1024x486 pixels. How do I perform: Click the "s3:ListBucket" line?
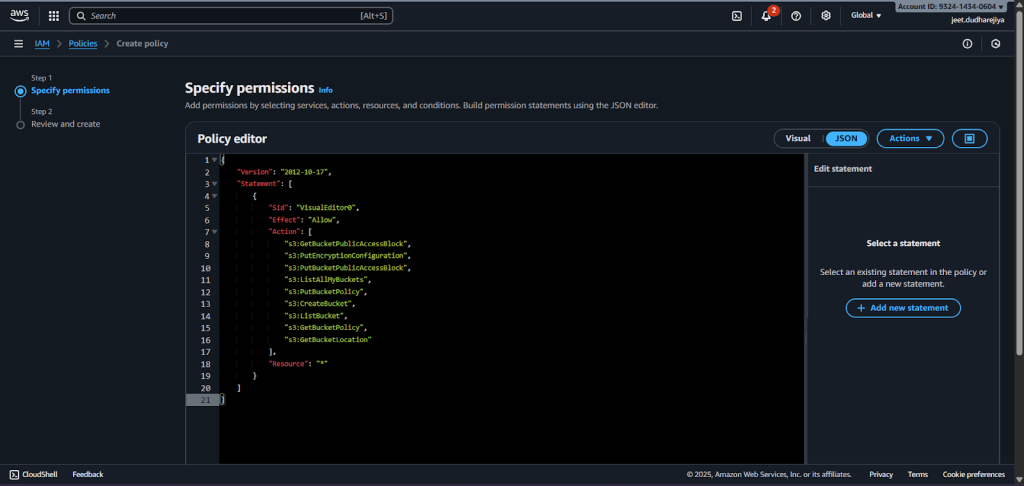pos(315,316)
